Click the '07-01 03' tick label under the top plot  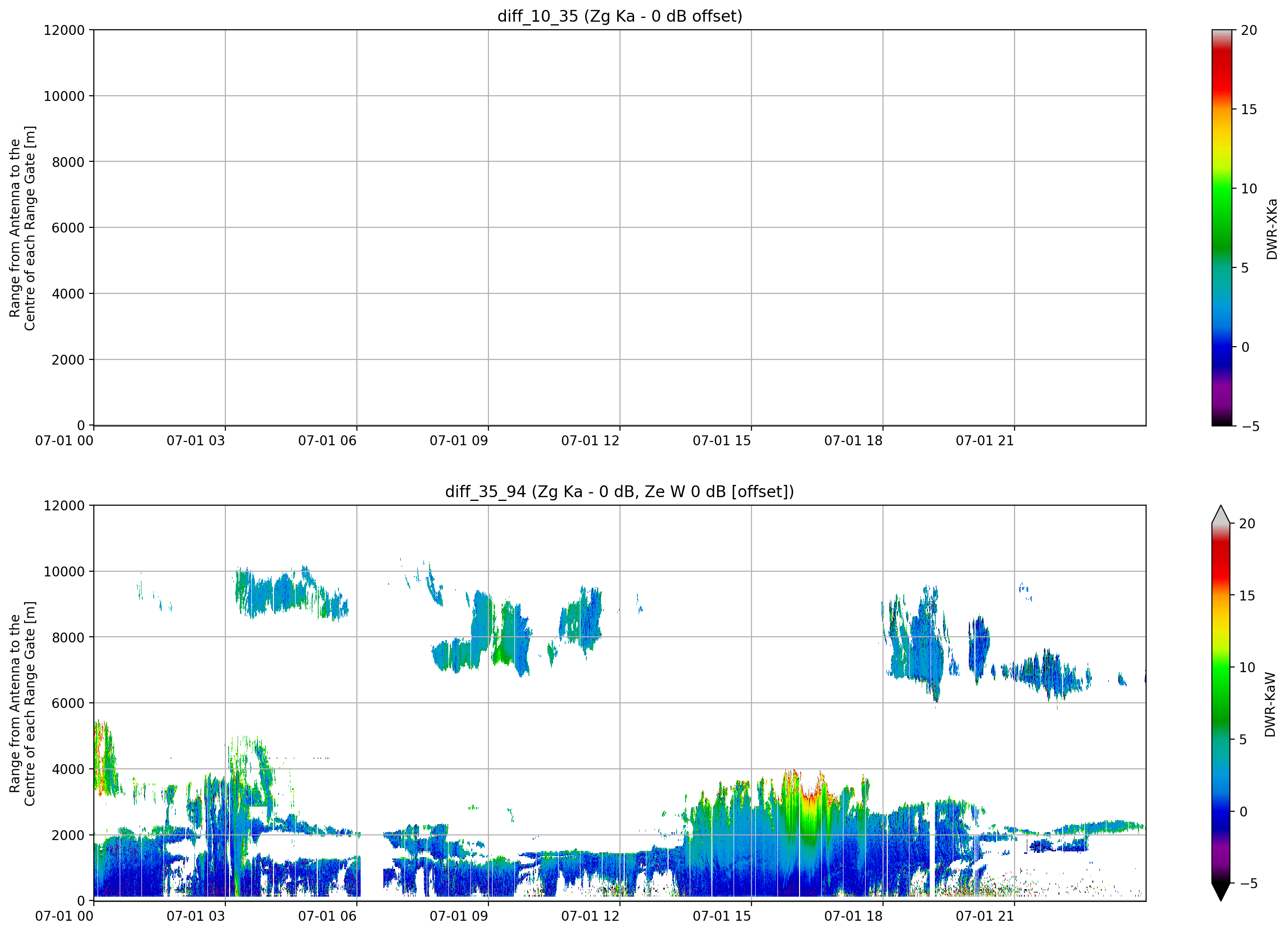tap(195, 441)
